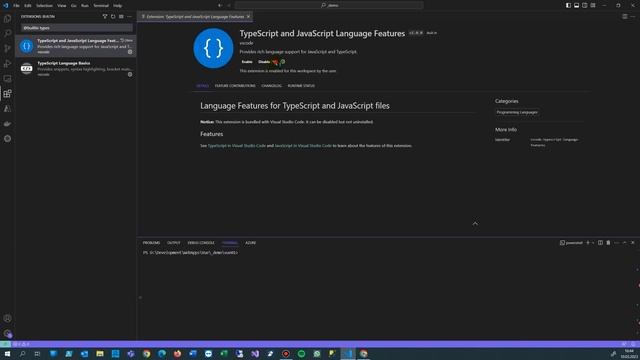Switch to the Details tab
The image size is (640, 360).
[x=202, y=86]
